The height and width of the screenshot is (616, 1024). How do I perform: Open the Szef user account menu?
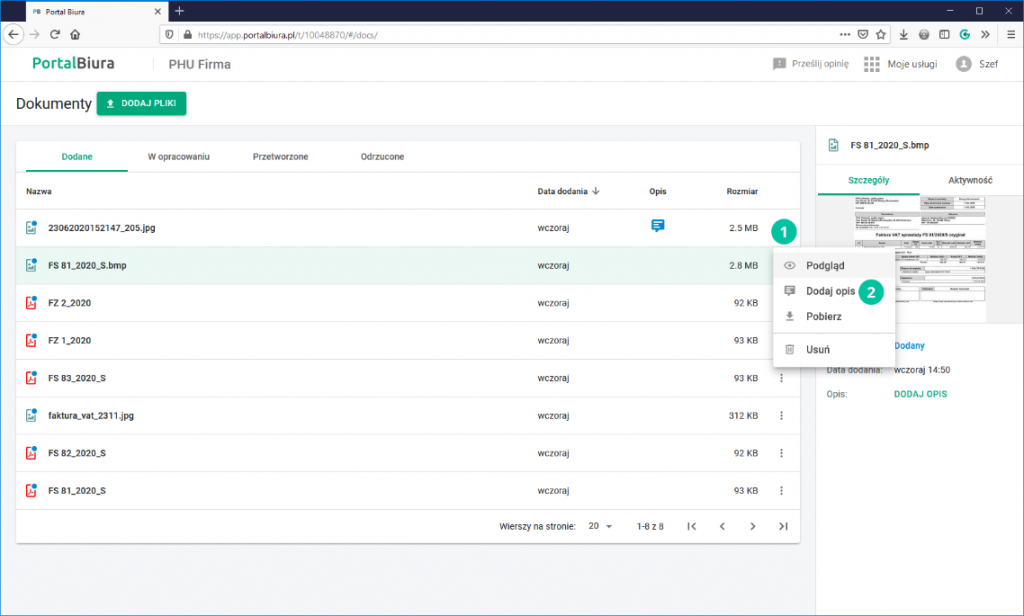(977, 64)
